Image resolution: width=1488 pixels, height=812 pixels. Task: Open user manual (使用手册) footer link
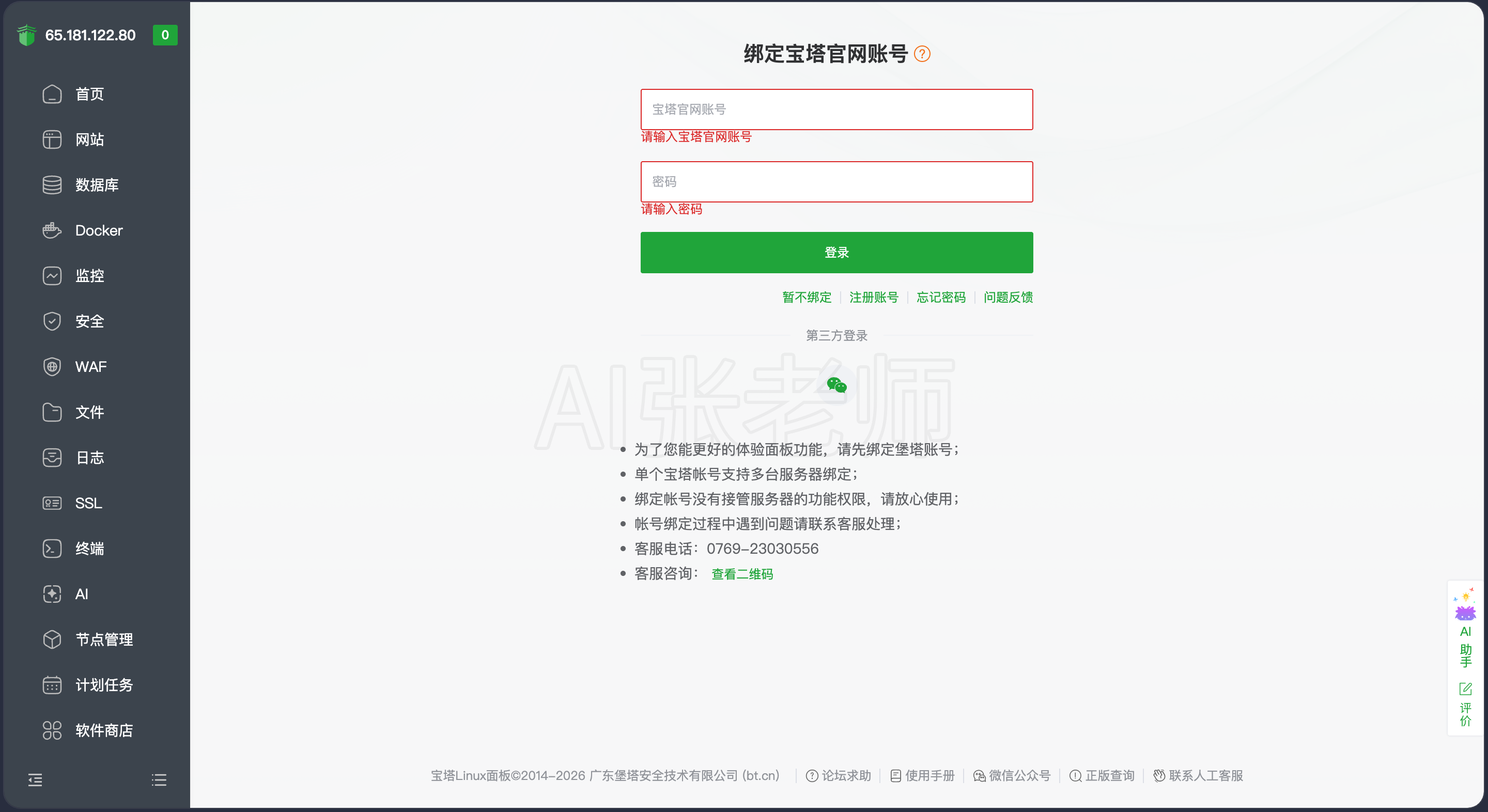[x=922, y=776]
